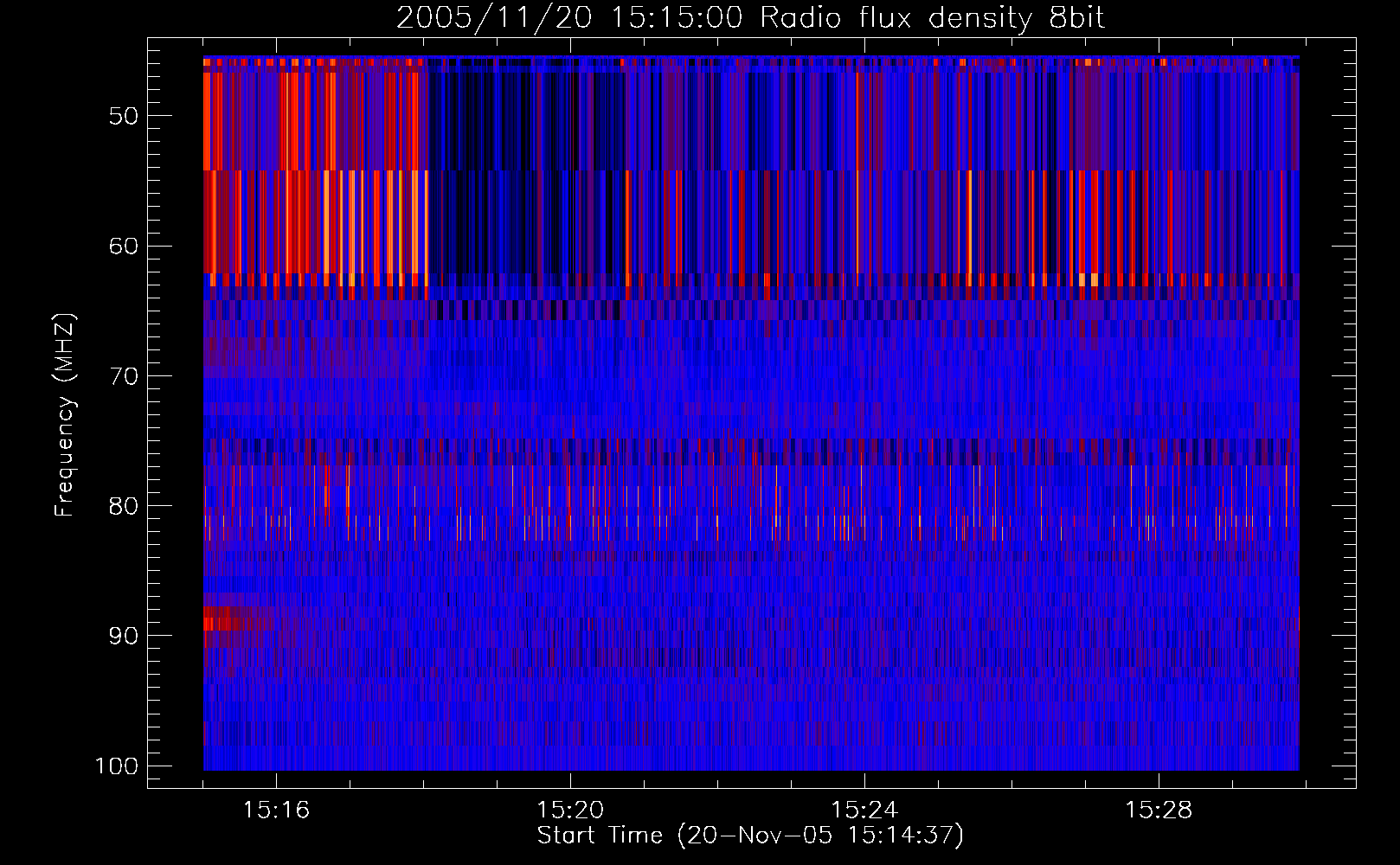Click the dark black region near 50 MHz at 15:19
Image resolution: width=1400 pixels, height=865 pixels.
pyautogui.click(x=498, y=117)
